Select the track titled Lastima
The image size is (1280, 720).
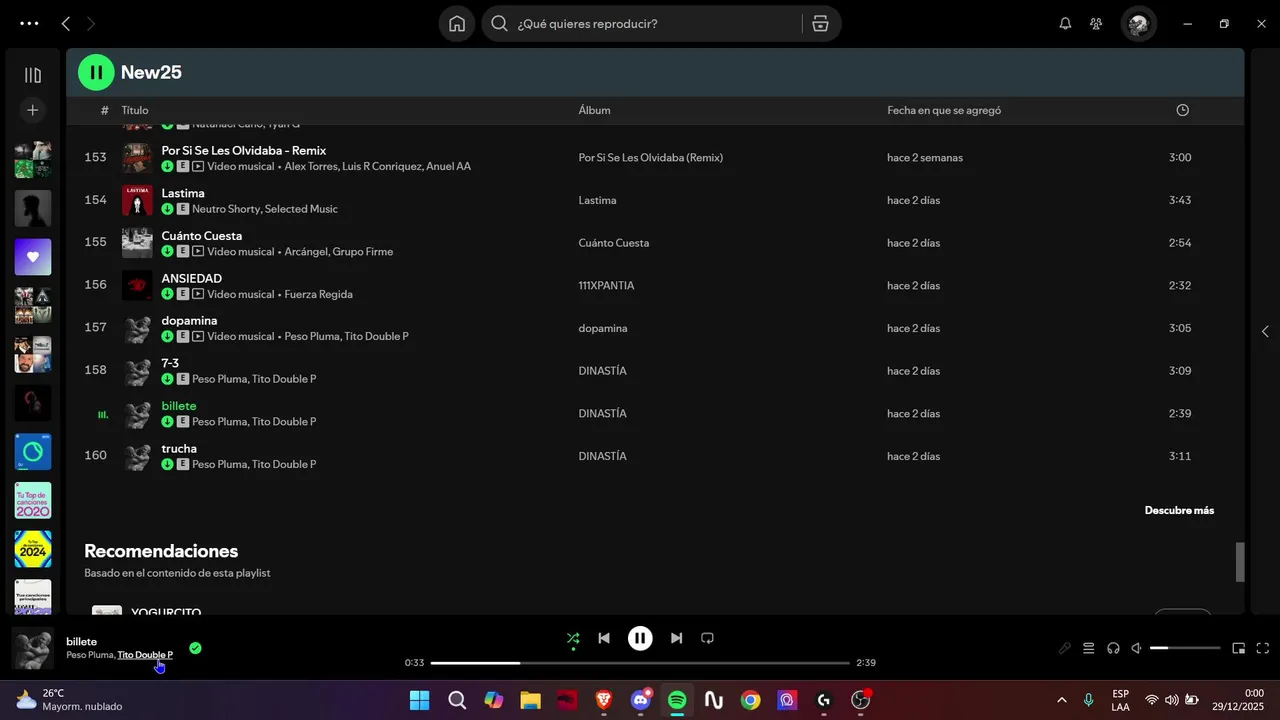183,193
